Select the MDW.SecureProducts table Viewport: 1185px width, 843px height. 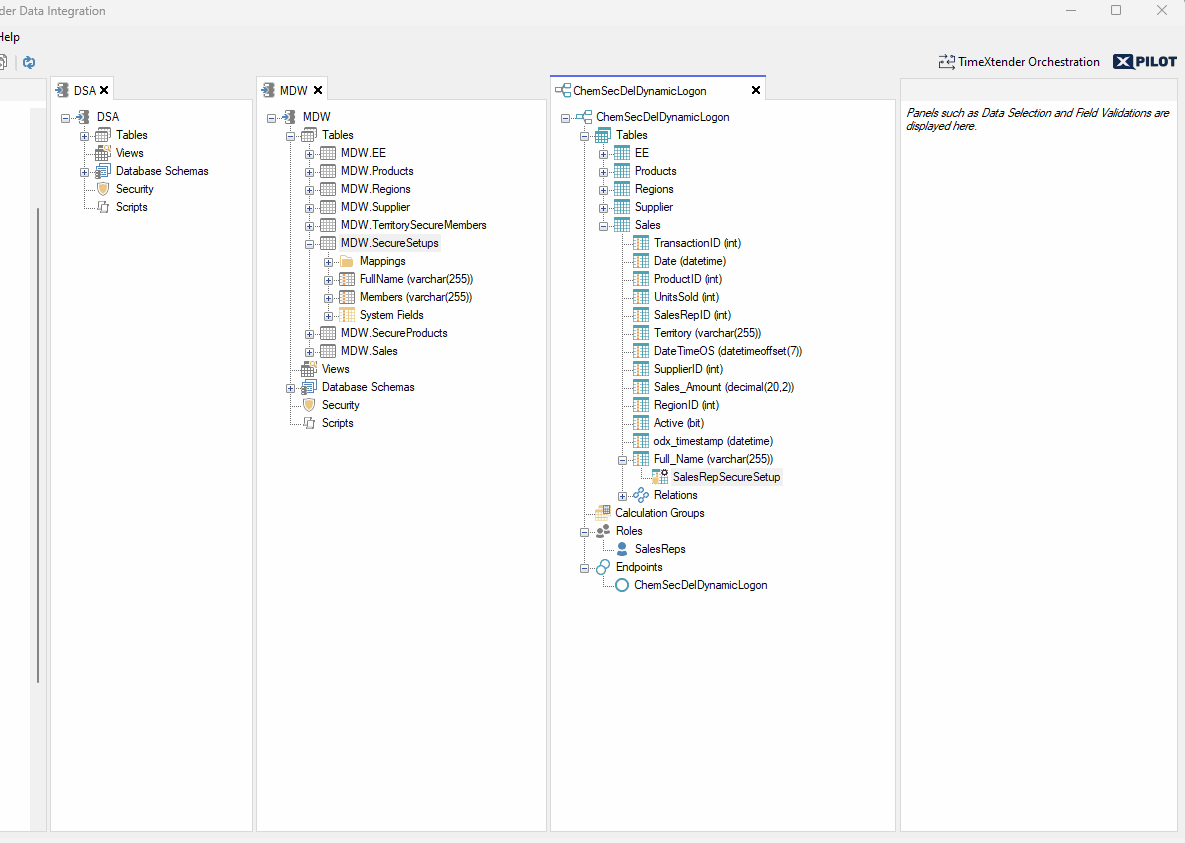pos(394,333)
